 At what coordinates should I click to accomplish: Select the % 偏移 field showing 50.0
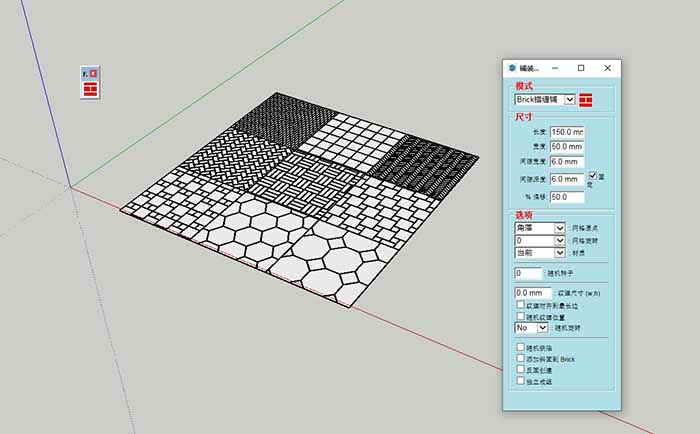click(567, 197)
